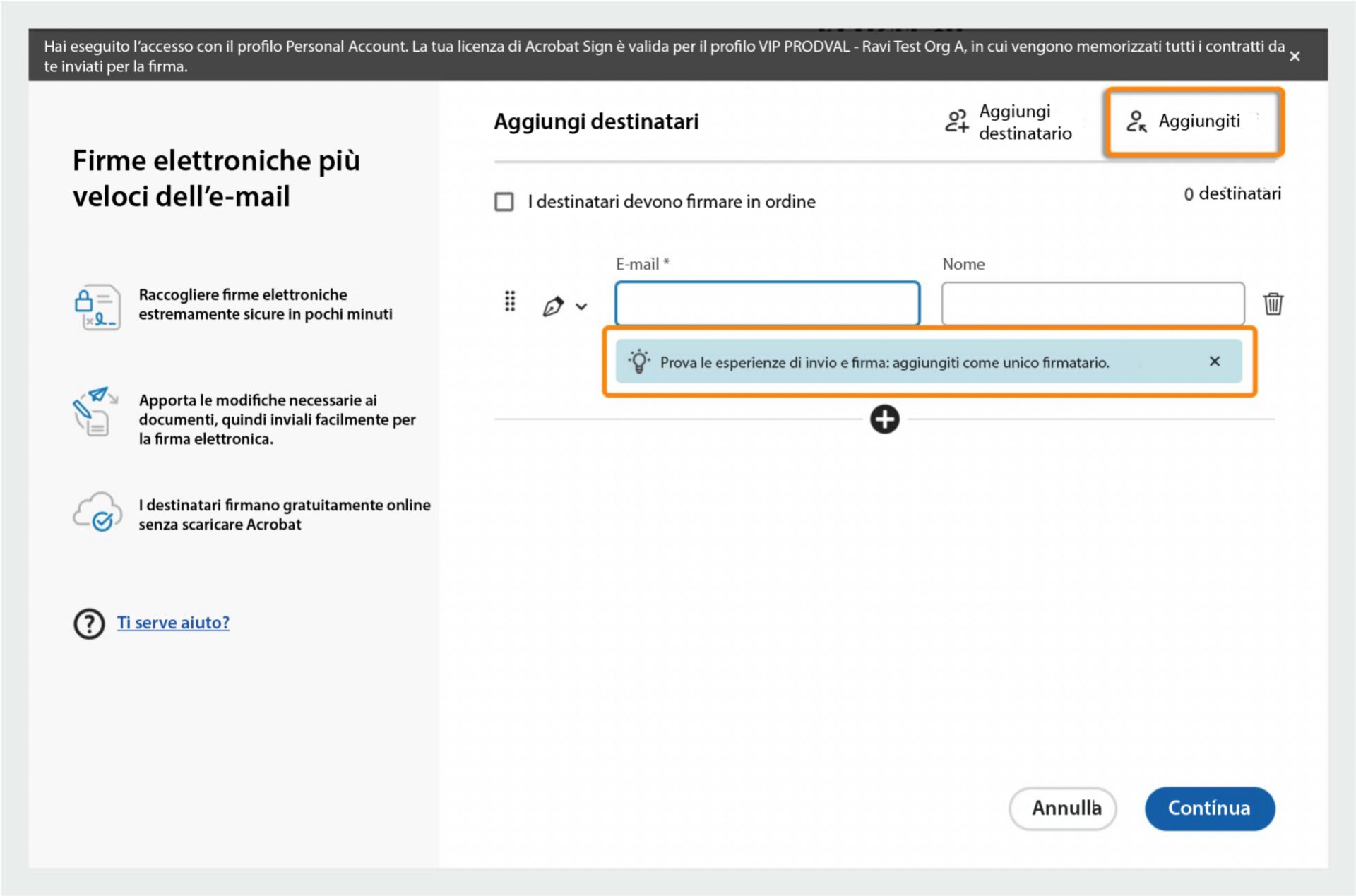1356x896 pixels.
Task: Click the trash icon to delete recipient
Action: point(1273,304)
